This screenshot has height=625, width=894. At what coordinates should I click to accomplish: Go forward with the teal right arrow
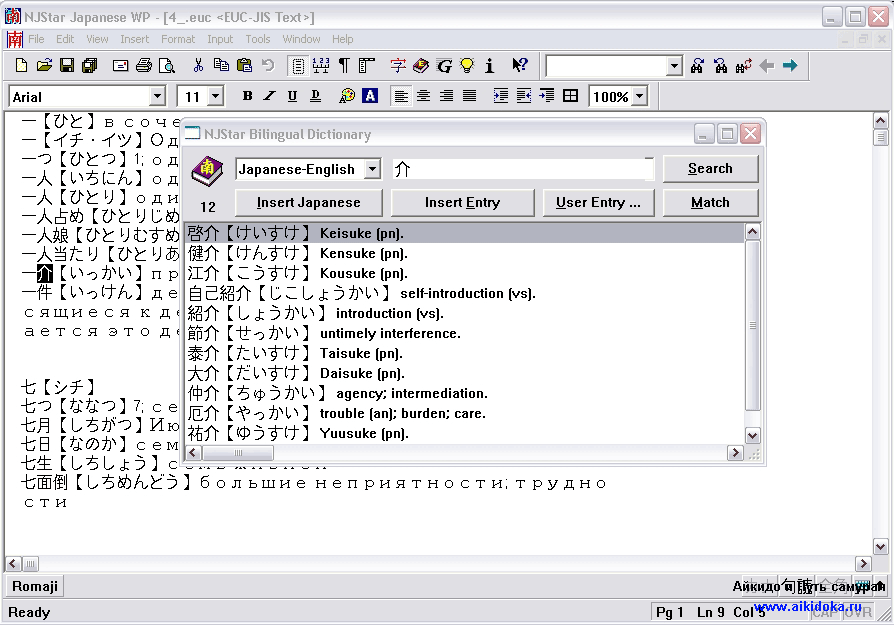click(x=790, y=66)
